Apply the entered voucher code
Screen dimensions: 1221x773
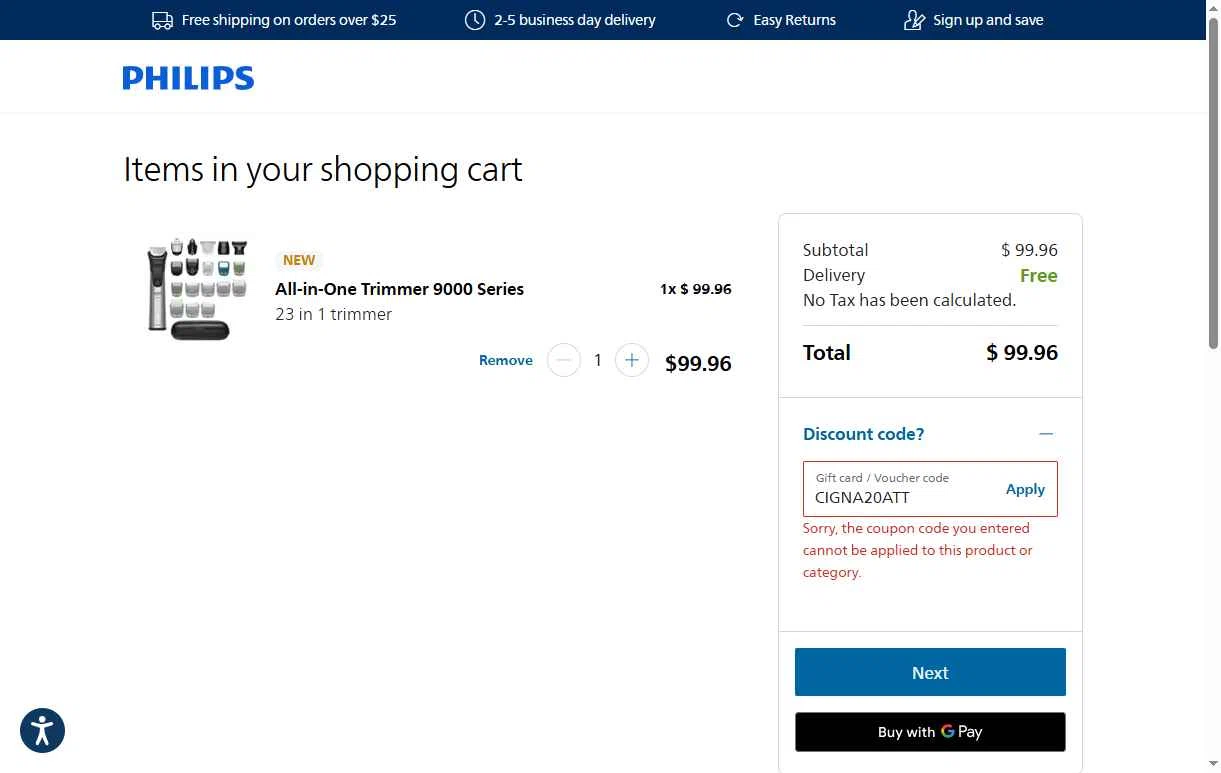coord(1025,489)
